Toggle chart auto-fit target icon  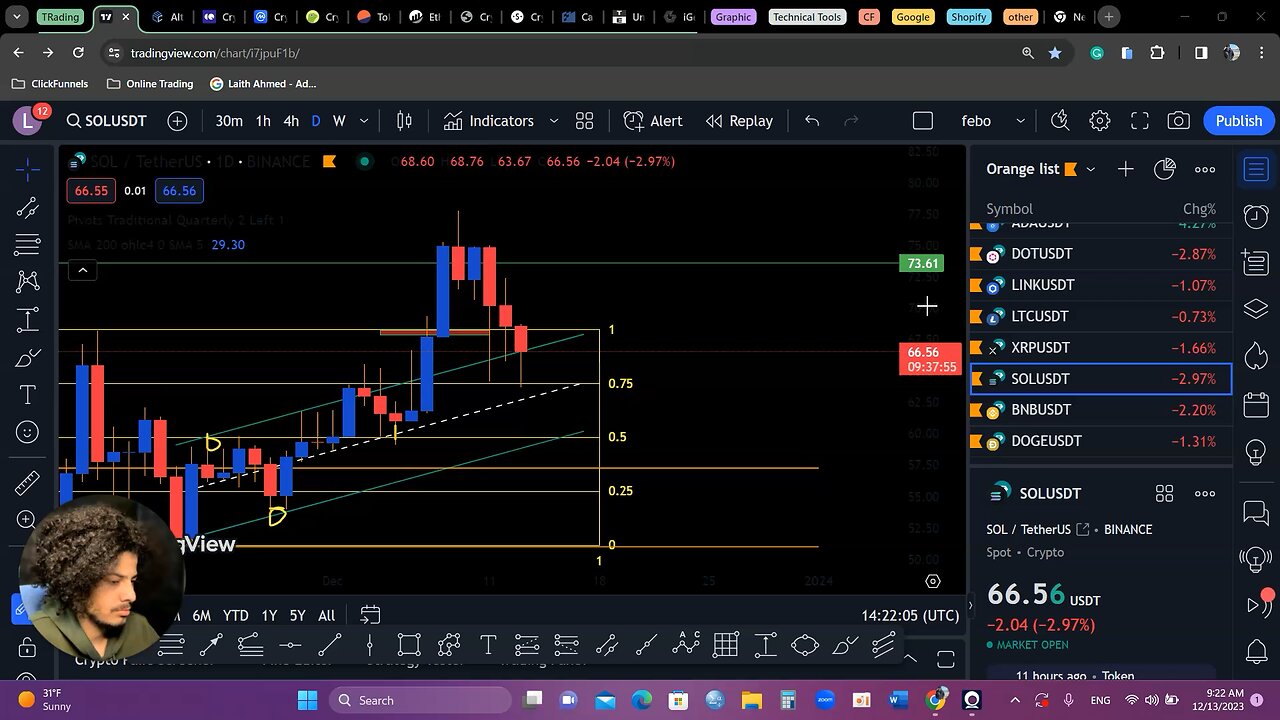(933, 581)
